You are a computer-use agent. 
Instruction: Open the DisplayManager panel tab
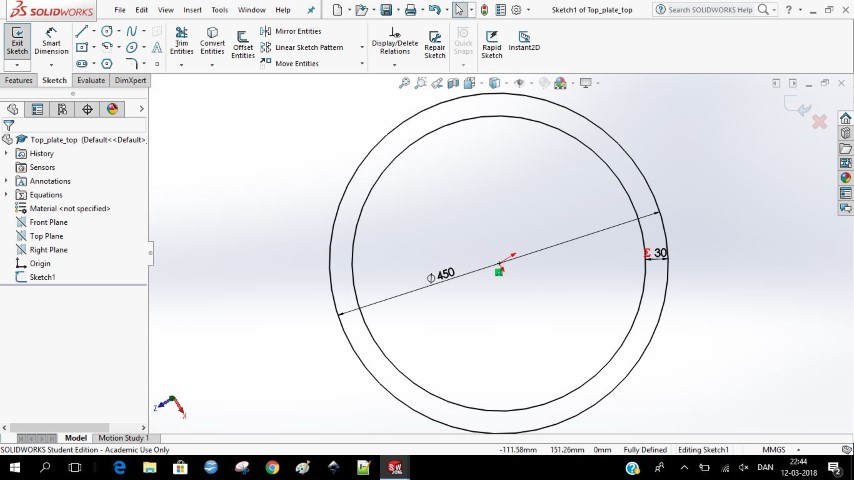pyautogui.click(x=112, y=110)
